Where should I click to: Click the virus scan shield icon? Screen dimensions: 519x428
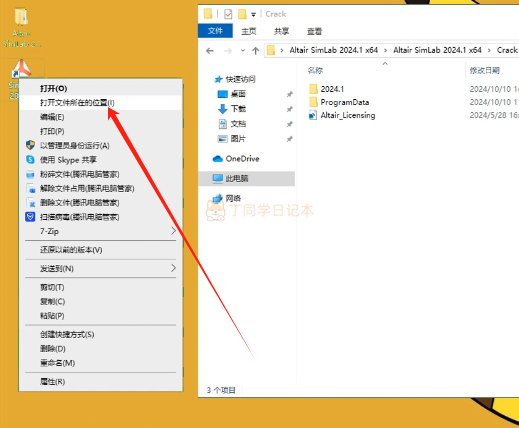30,217
